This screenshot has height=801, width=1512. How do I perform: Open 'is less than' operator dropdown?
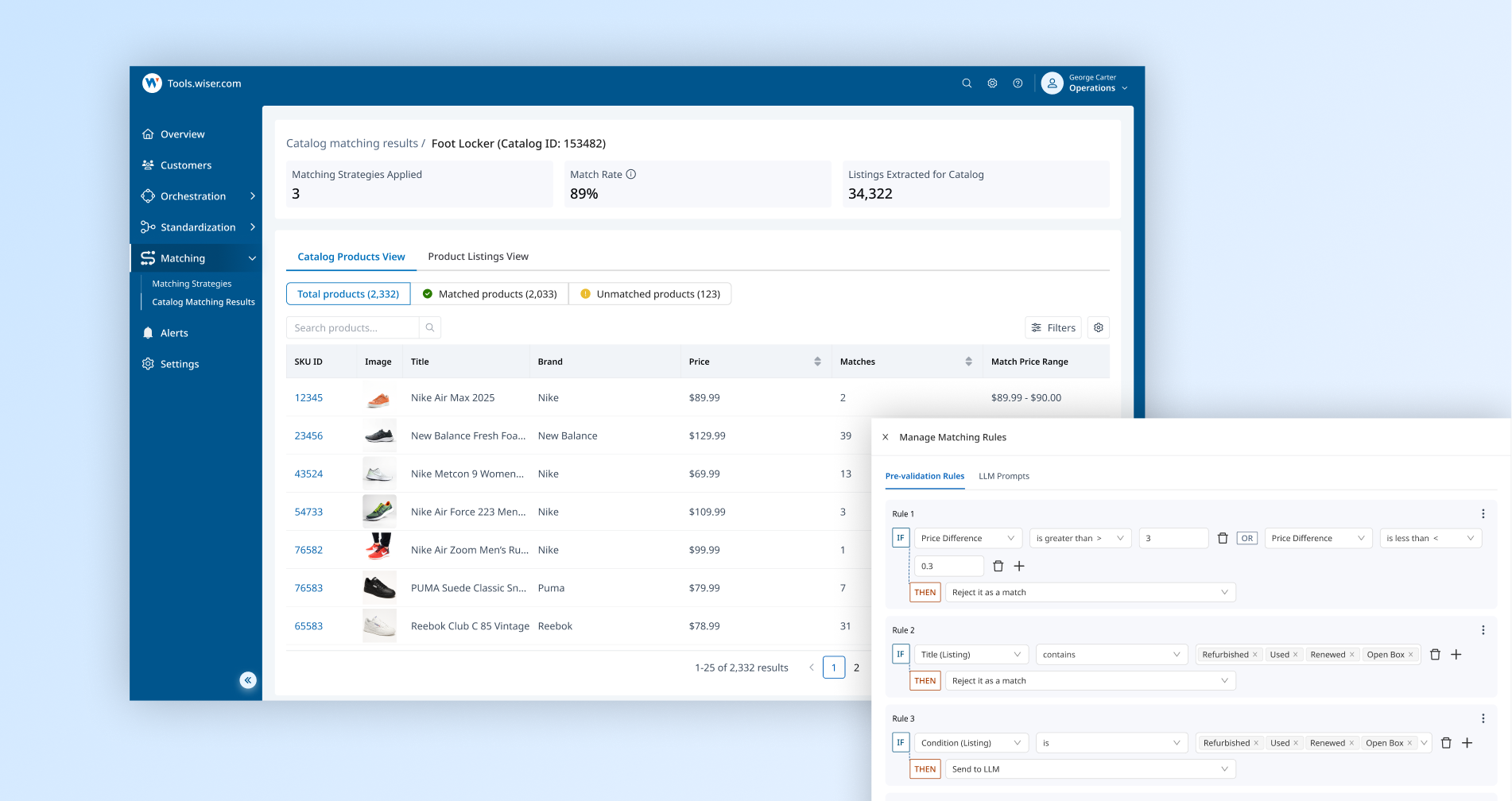coord(1431,538)
